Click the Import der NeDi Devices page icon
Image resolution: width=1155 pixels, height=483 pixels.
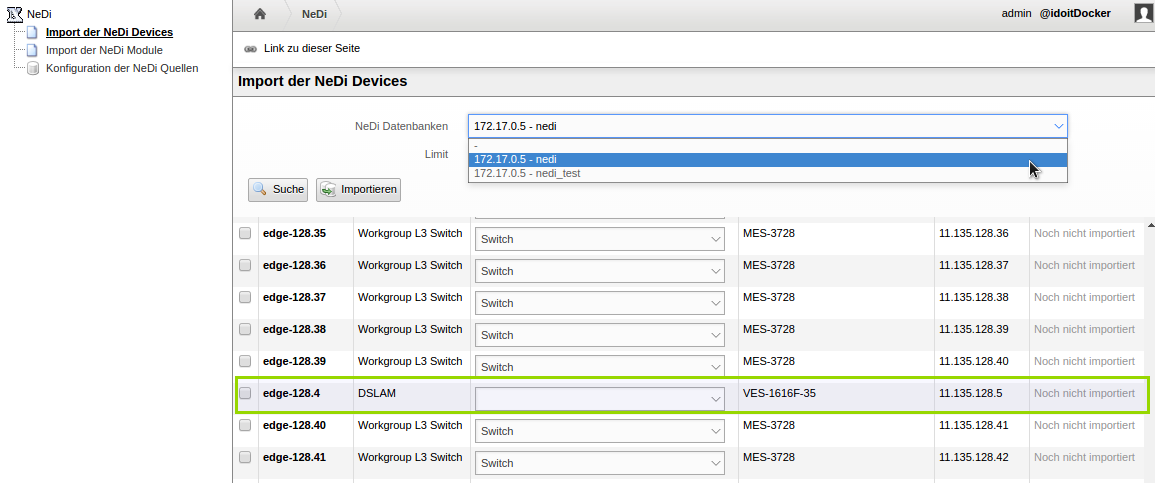point(33,32)
